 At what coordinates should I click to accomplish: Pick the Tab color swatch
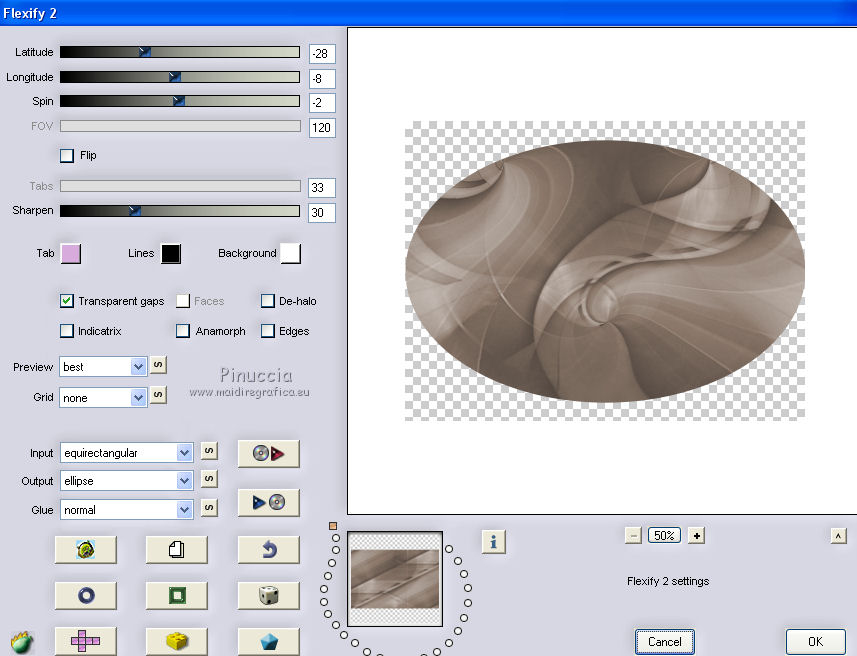pyautogui.click(x=71, y=254)
